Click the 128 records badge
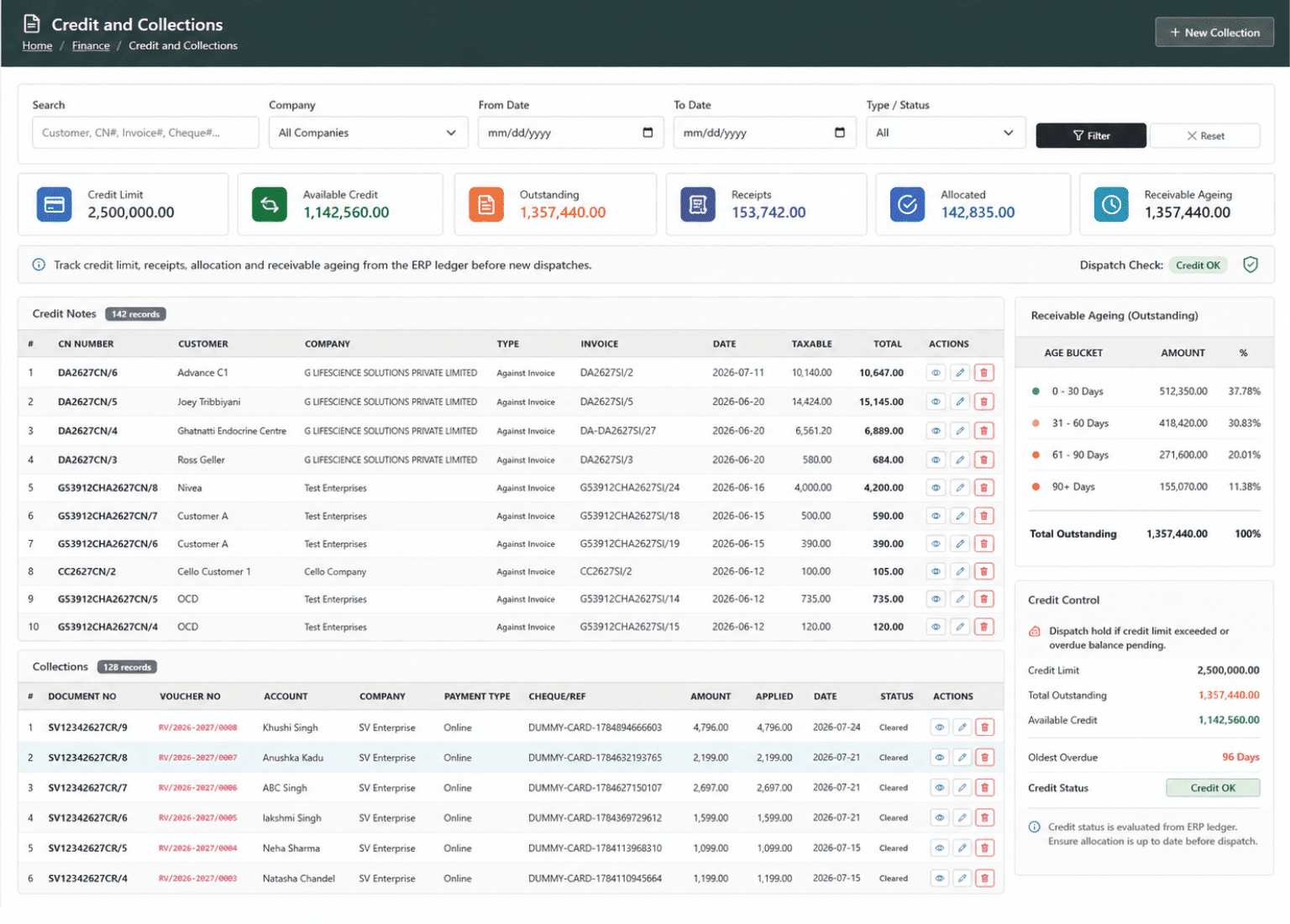 click(127, 667)
